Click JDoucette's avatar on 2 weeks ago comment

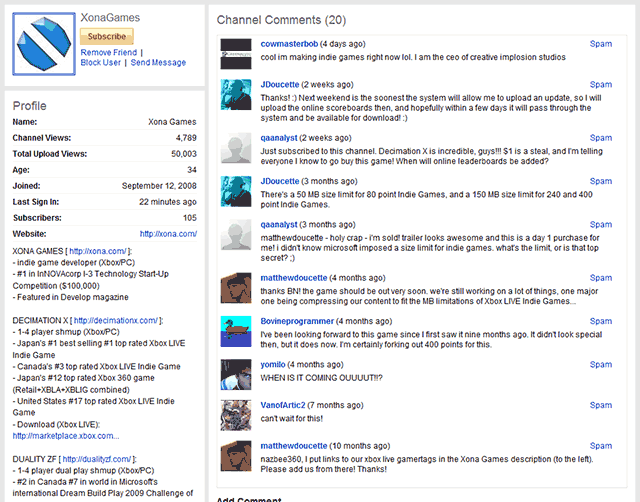(236, 95)
